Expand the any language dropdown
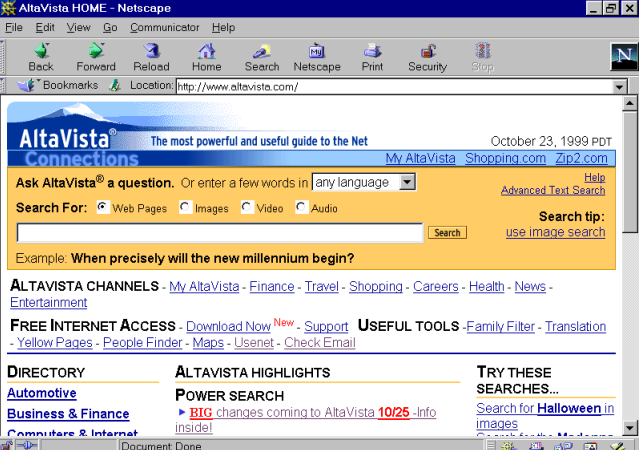The image size is (640, 450). point(407,182)
